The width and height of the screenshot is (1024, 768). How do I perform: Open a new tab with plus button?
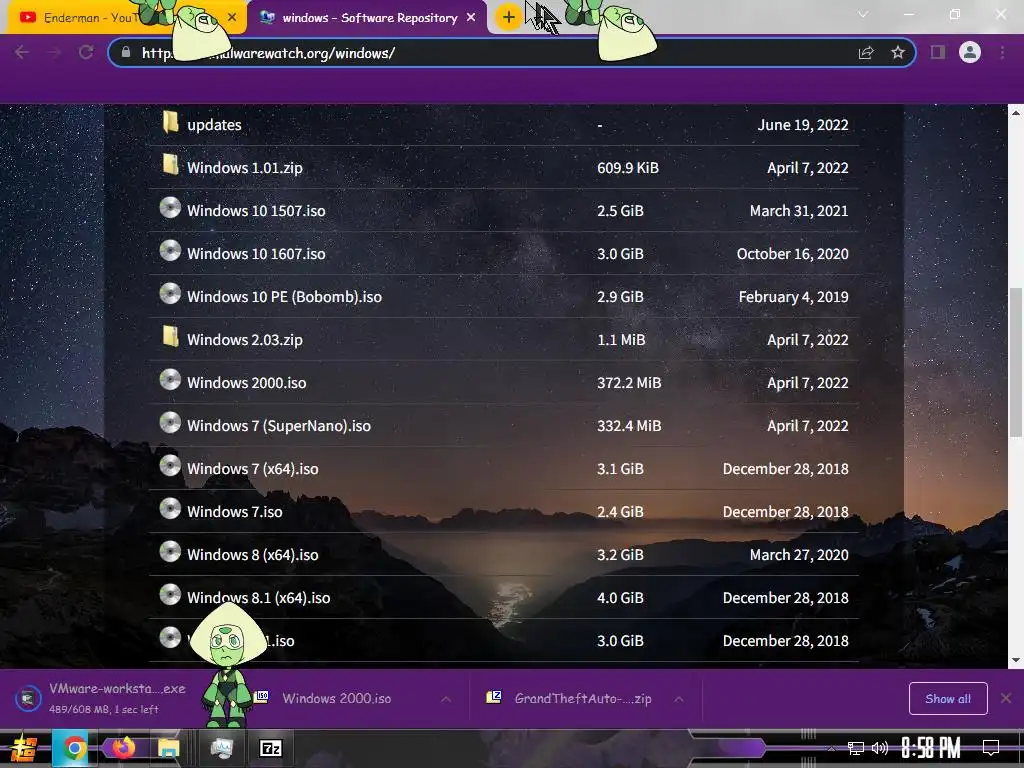(x=509, y=18)
